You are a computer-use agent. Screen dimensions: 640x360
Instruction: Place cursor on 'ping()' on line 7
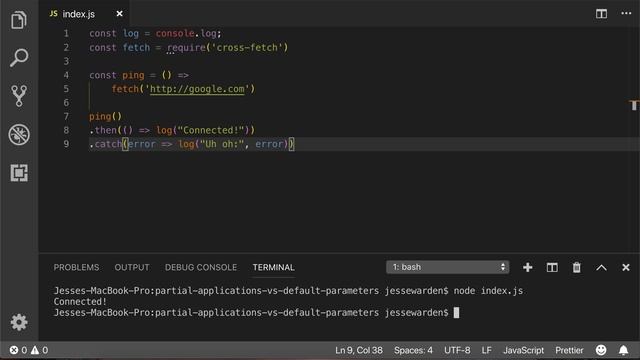(105, 116)
